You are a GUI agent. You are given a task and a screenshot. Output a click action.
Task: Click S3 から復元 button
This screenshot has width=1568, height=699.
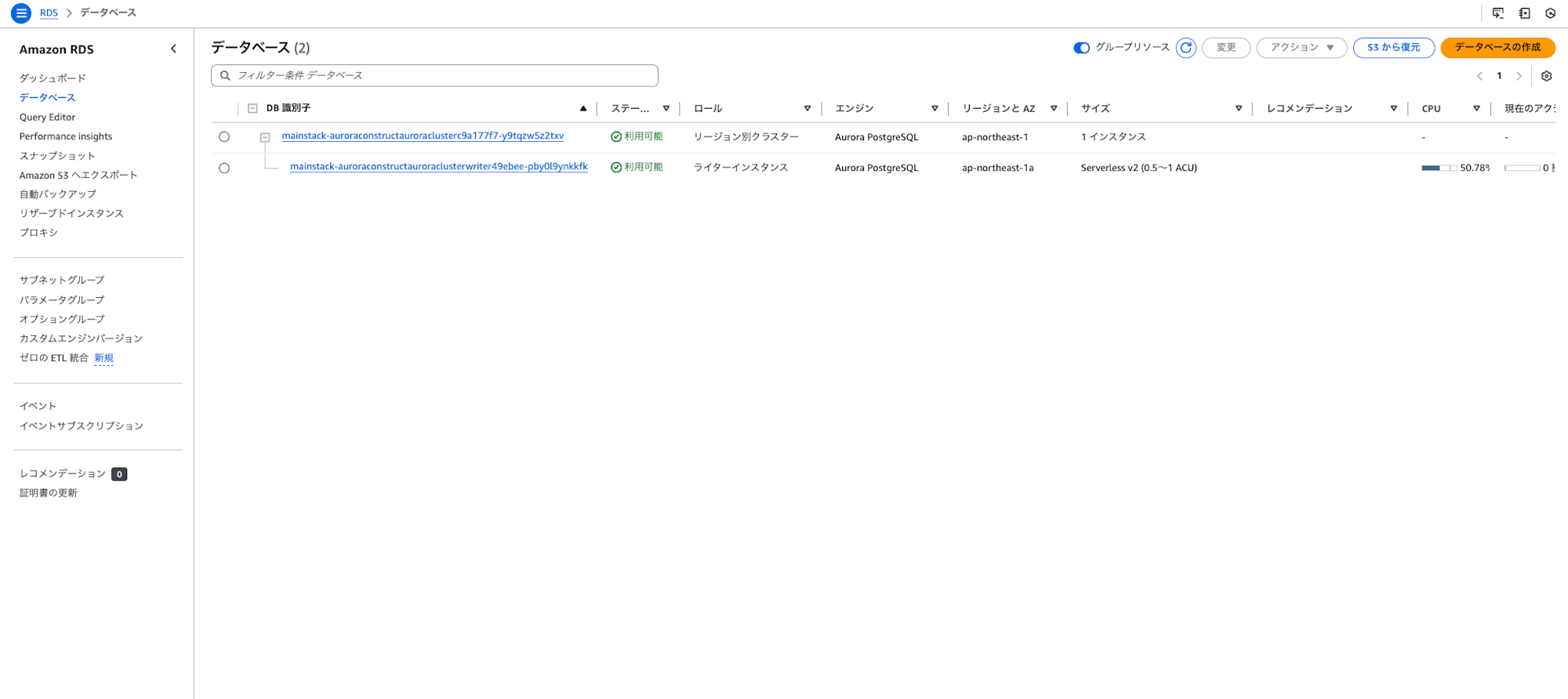[1393, 48]
